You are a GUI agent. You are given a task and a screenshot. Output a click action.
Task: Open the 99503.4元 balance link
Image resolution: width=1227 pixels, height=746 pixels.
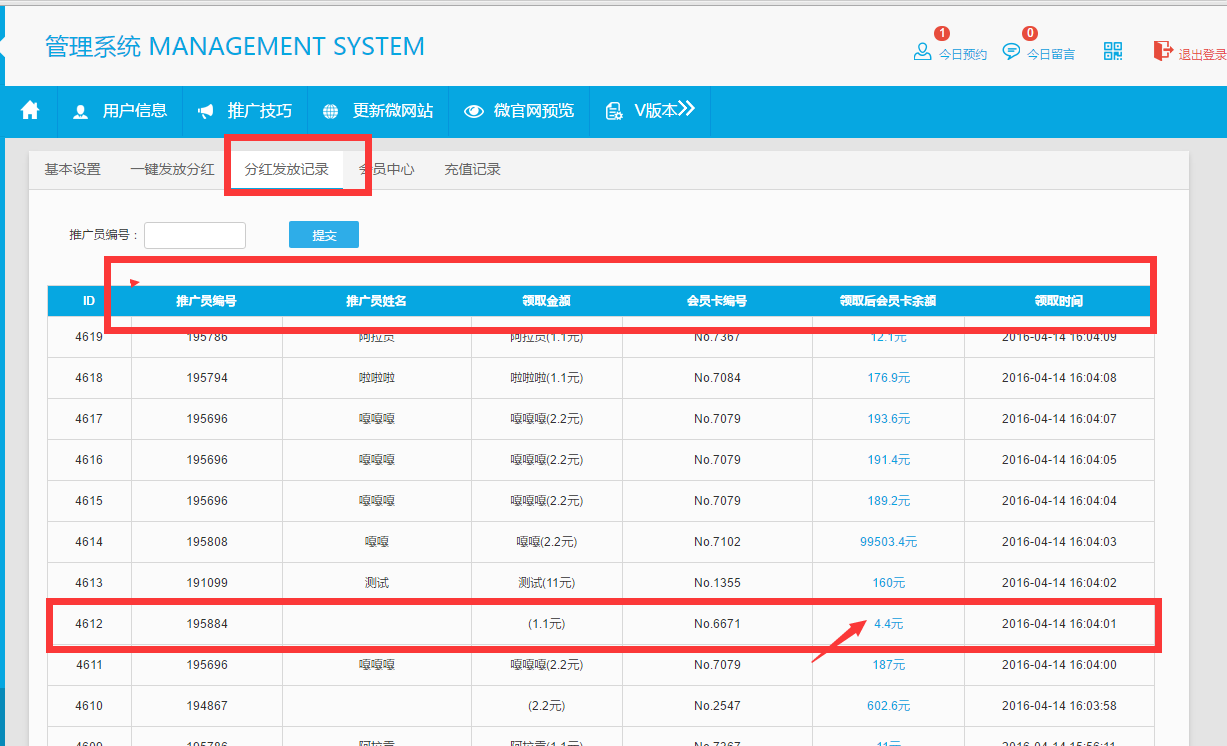(x=888, y=542)
